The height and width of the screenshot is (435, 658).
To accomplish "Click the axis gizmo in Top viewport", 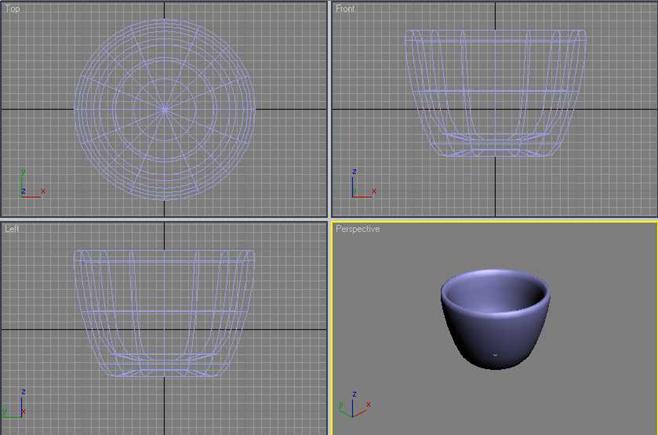I will pyautogui.click(x=27, y=185).
